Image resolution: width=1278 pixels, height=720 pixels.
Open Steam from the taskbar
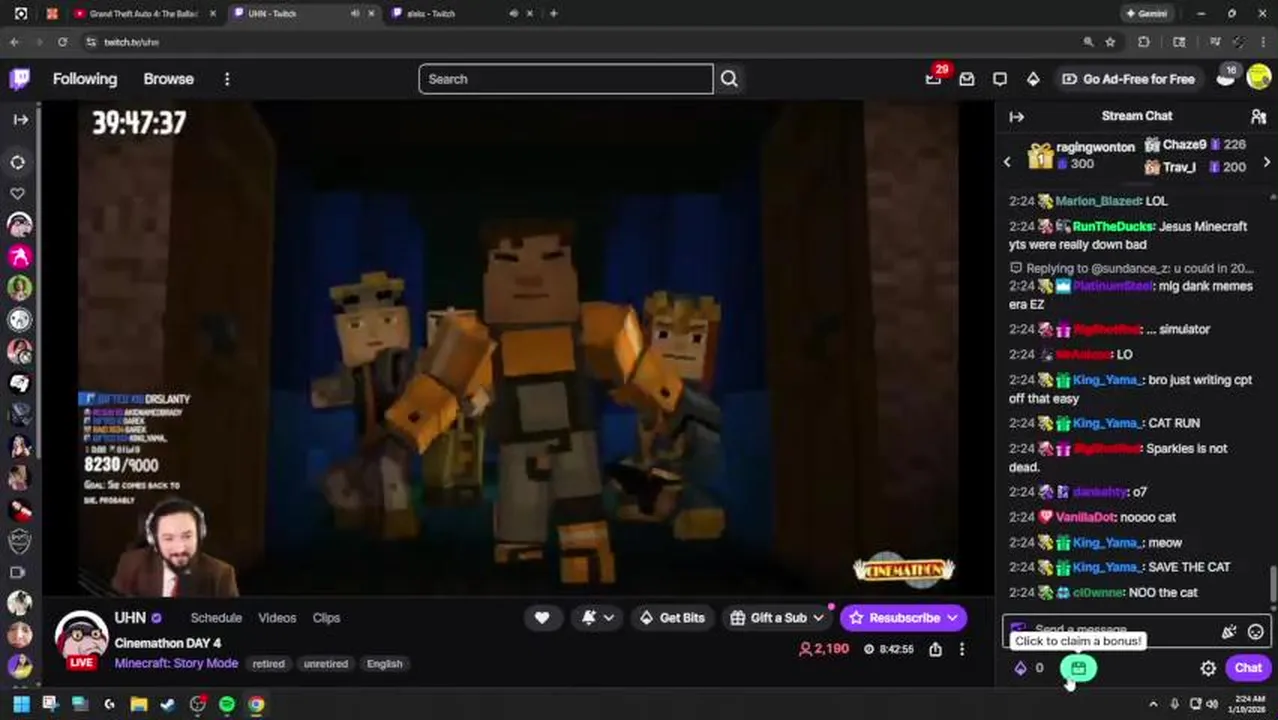point(168,705)
